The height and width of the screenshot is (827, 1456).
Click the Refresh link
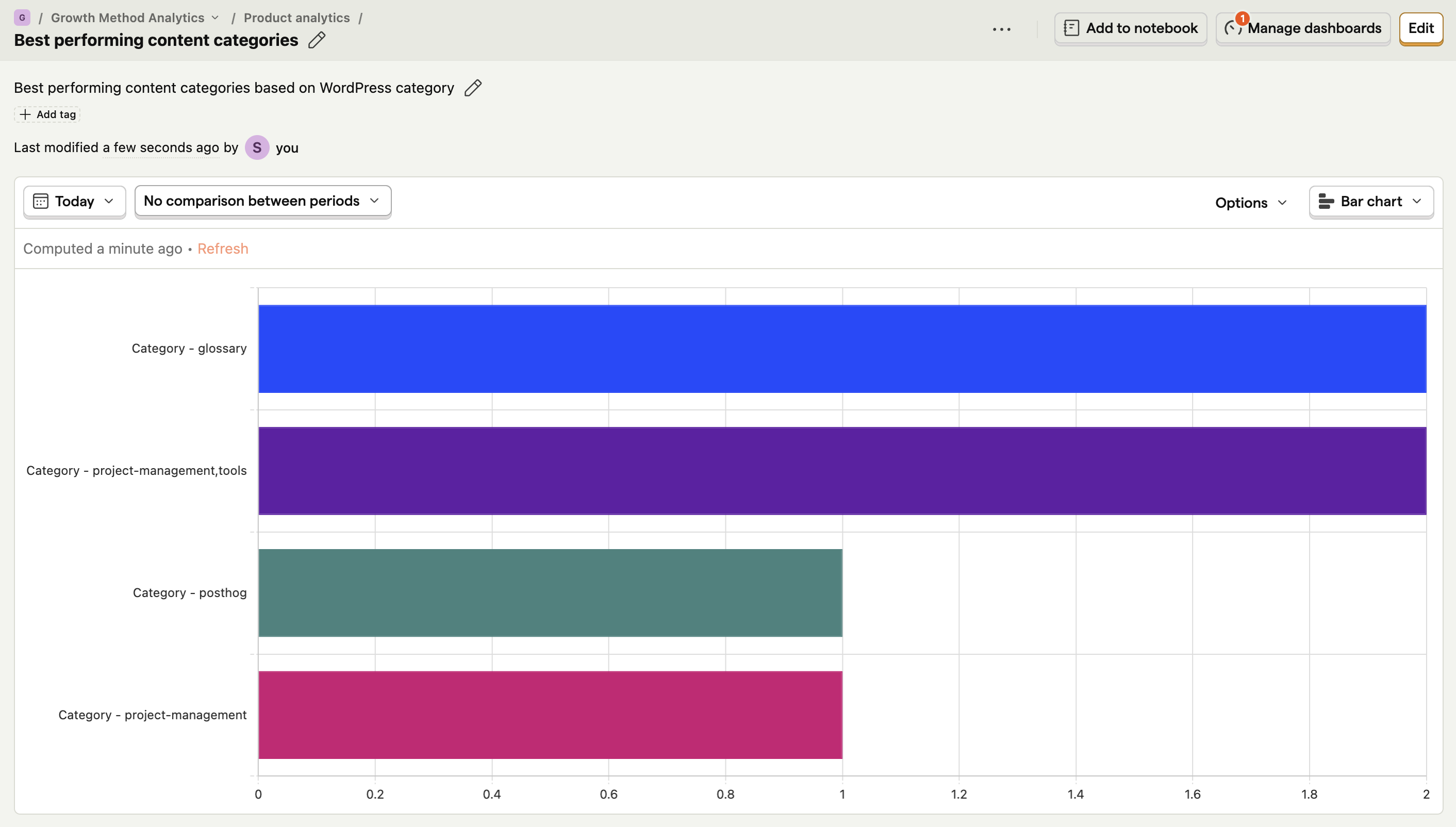pos(223,249)
